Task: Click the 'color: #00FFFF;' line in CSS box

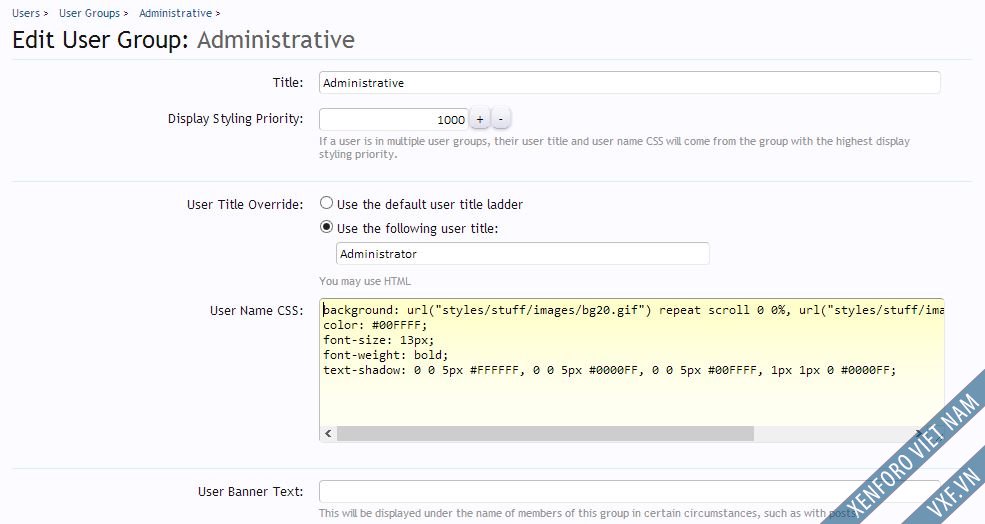Action: (x=375, y=325)
